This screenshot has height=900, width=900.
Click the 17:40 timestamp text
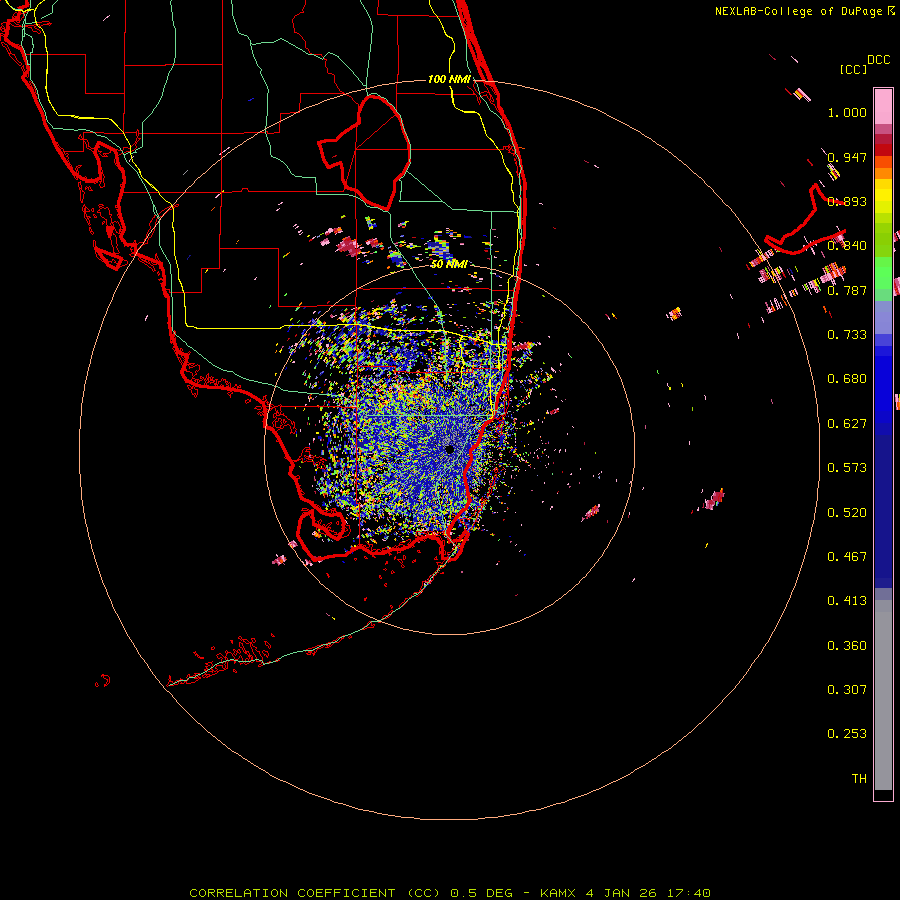pos(689,893)
